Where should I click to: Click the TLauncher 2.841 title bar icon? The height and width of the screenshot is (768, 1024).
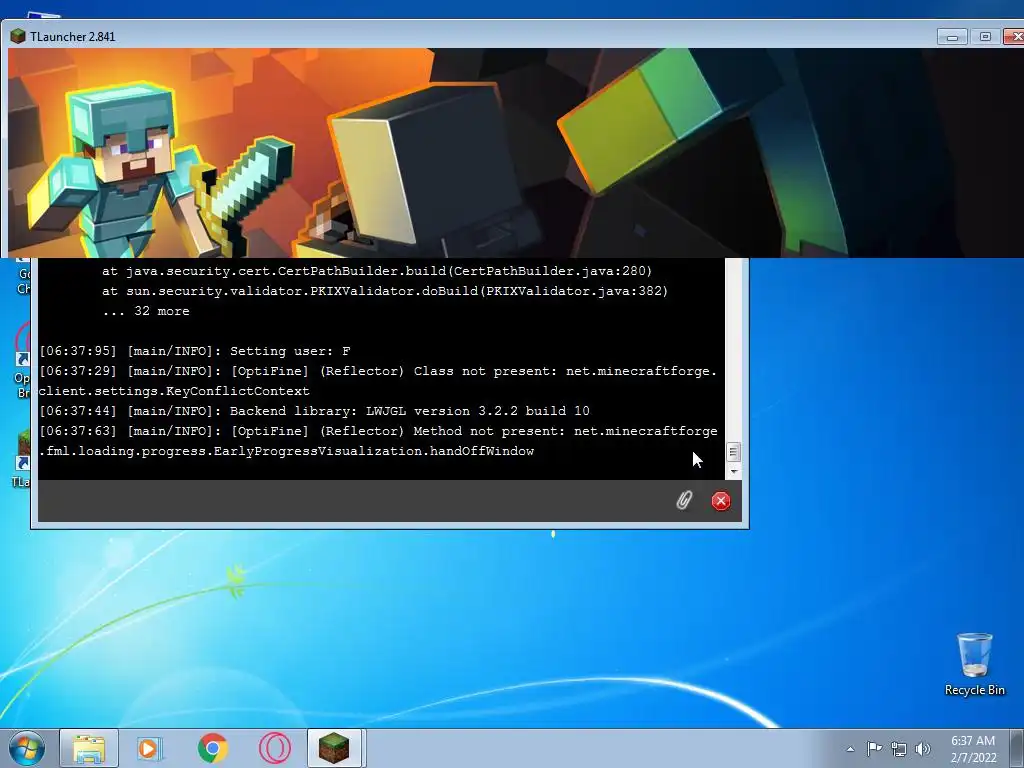click(18, 37)
